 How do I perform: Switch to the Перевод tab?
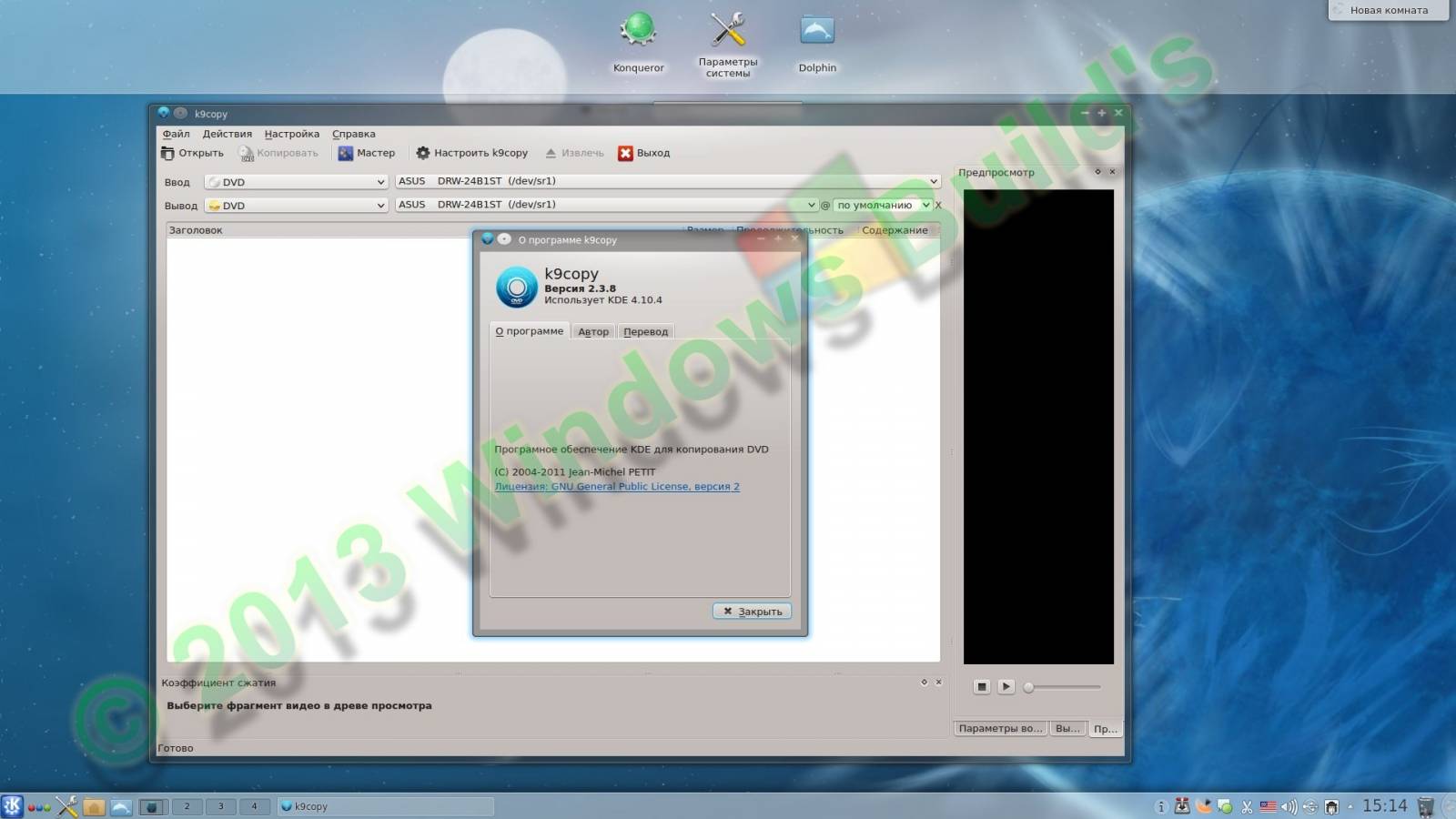[645, 332]
